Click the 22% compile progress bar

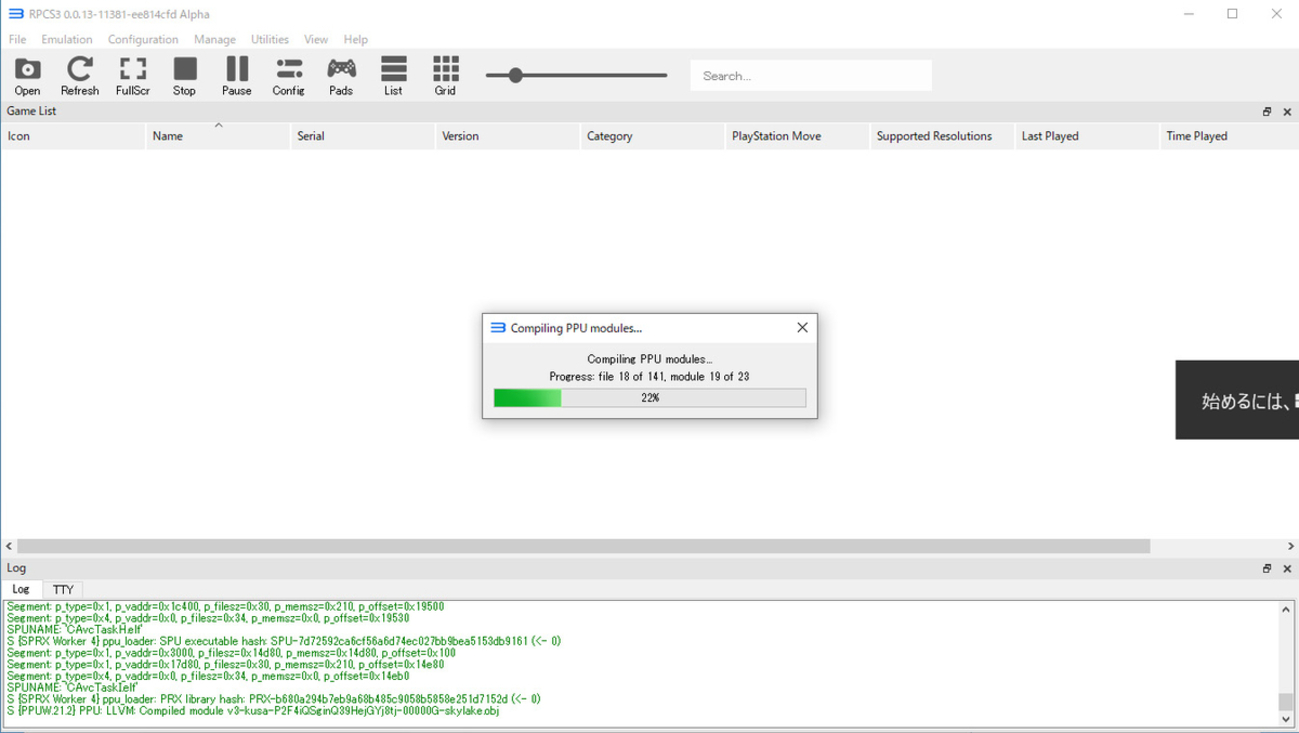[x=650, y=398]
